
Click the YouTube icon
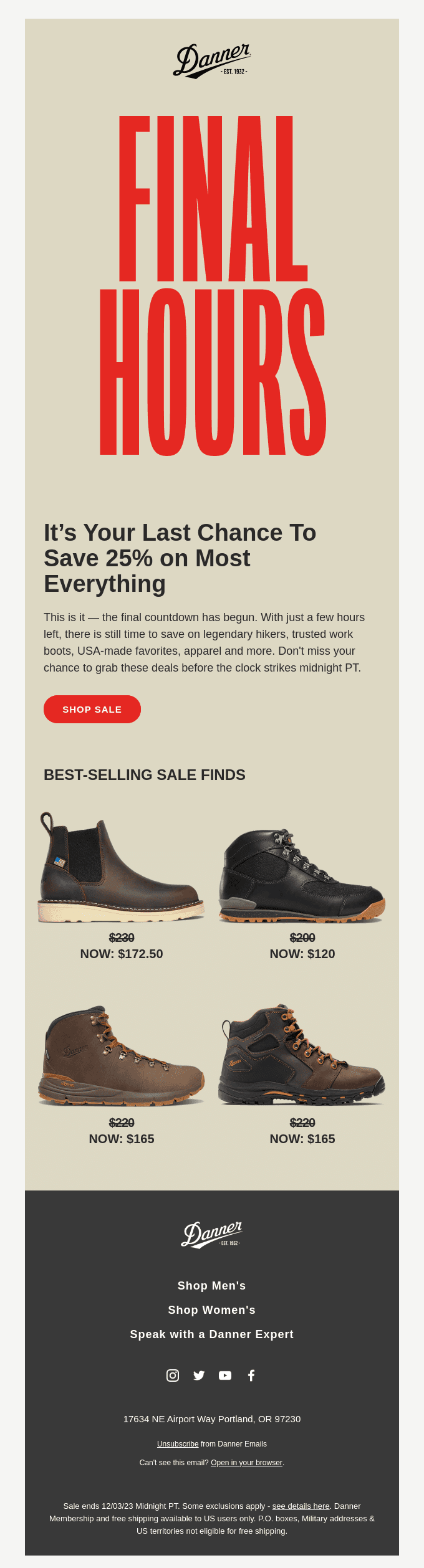click(x=225, y=1375)
